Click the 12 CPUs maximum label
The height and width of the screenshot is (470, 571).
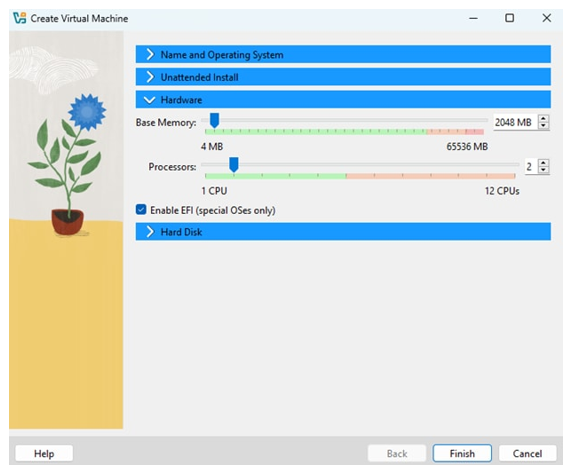[502, 191]
